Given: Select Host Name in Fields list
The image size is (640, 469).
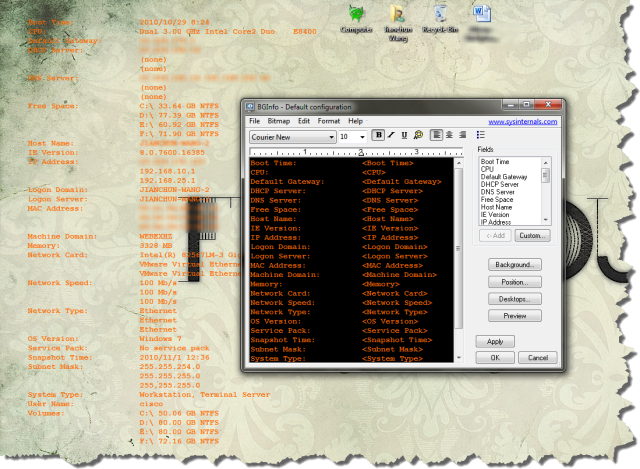Looking at the screenshot, I should point(495,208).
